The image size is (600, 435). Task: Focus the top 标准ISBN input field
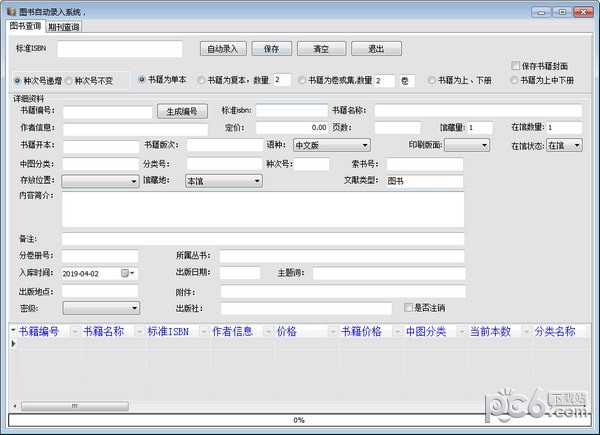click(120, 49)
